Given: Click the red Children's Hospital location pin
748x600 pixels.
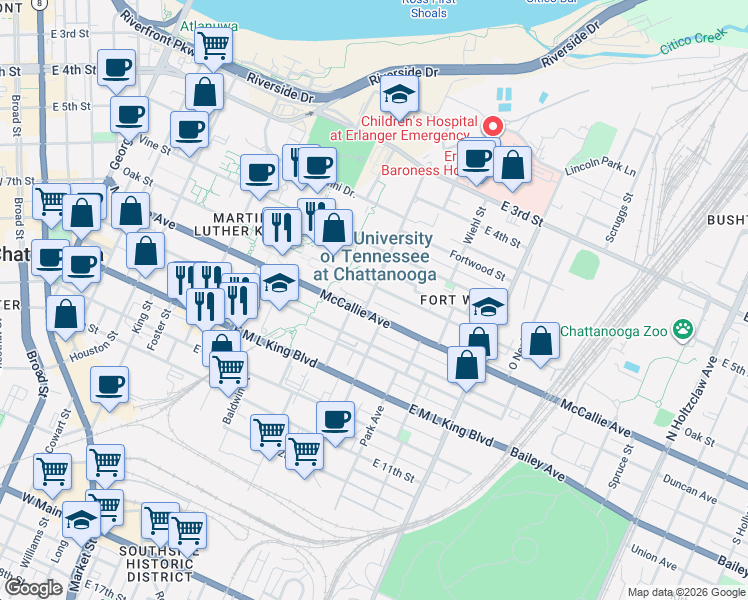Looking at the screenshot, I should coord(493,127).
